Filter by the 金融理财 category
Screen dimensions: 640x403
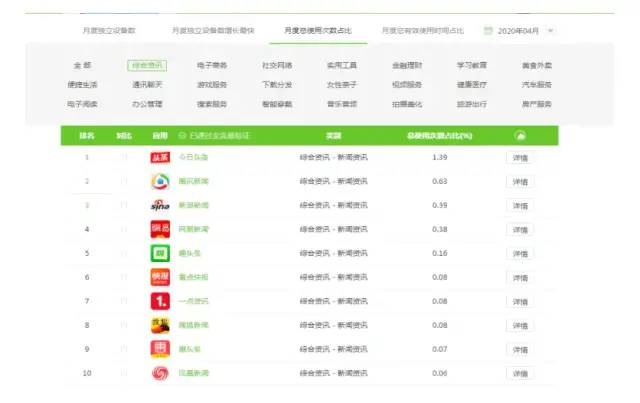(x=407, y=65)
